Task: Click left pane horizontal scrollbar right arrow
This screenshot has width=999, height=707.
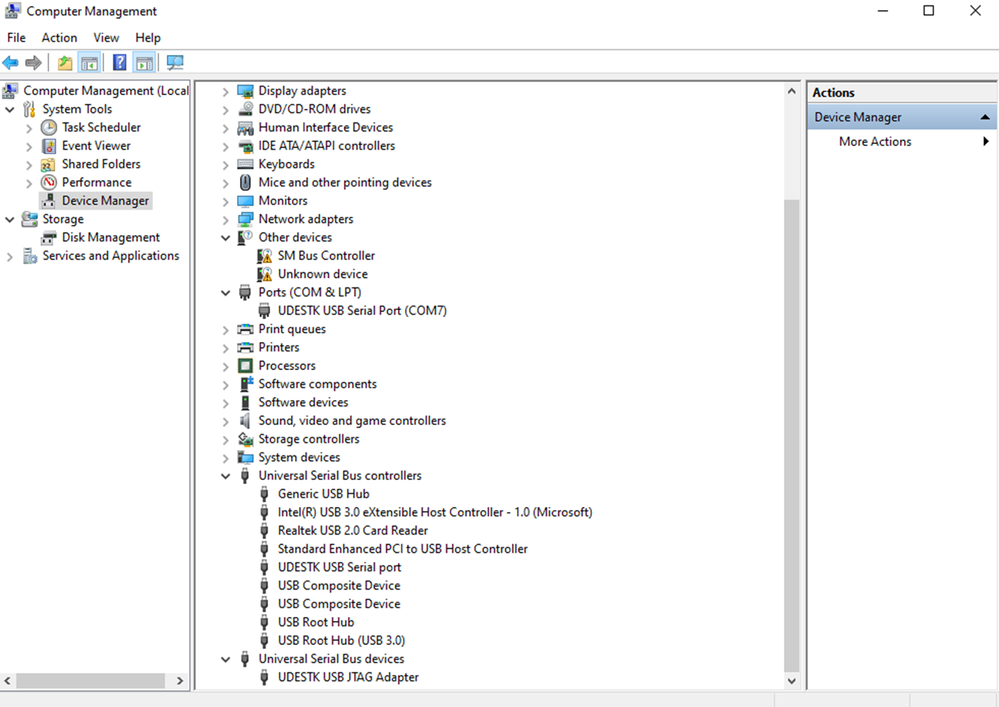Action: pyautogui.click(x=180, y=681)
